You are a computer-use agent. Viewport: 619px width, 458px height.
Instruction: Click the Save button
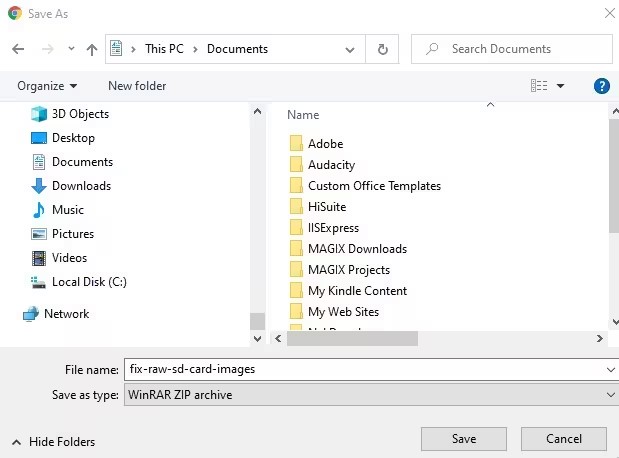tap(463, 439)
